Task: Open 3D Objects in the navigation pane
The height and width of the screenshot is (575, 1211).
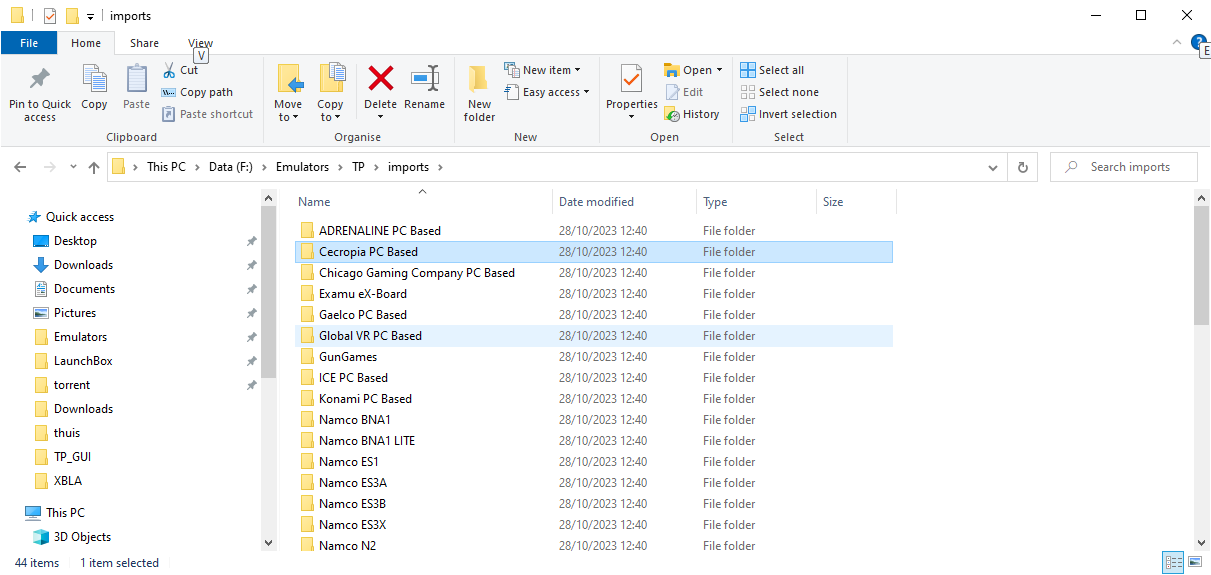Action: click(x=82, y=537)
